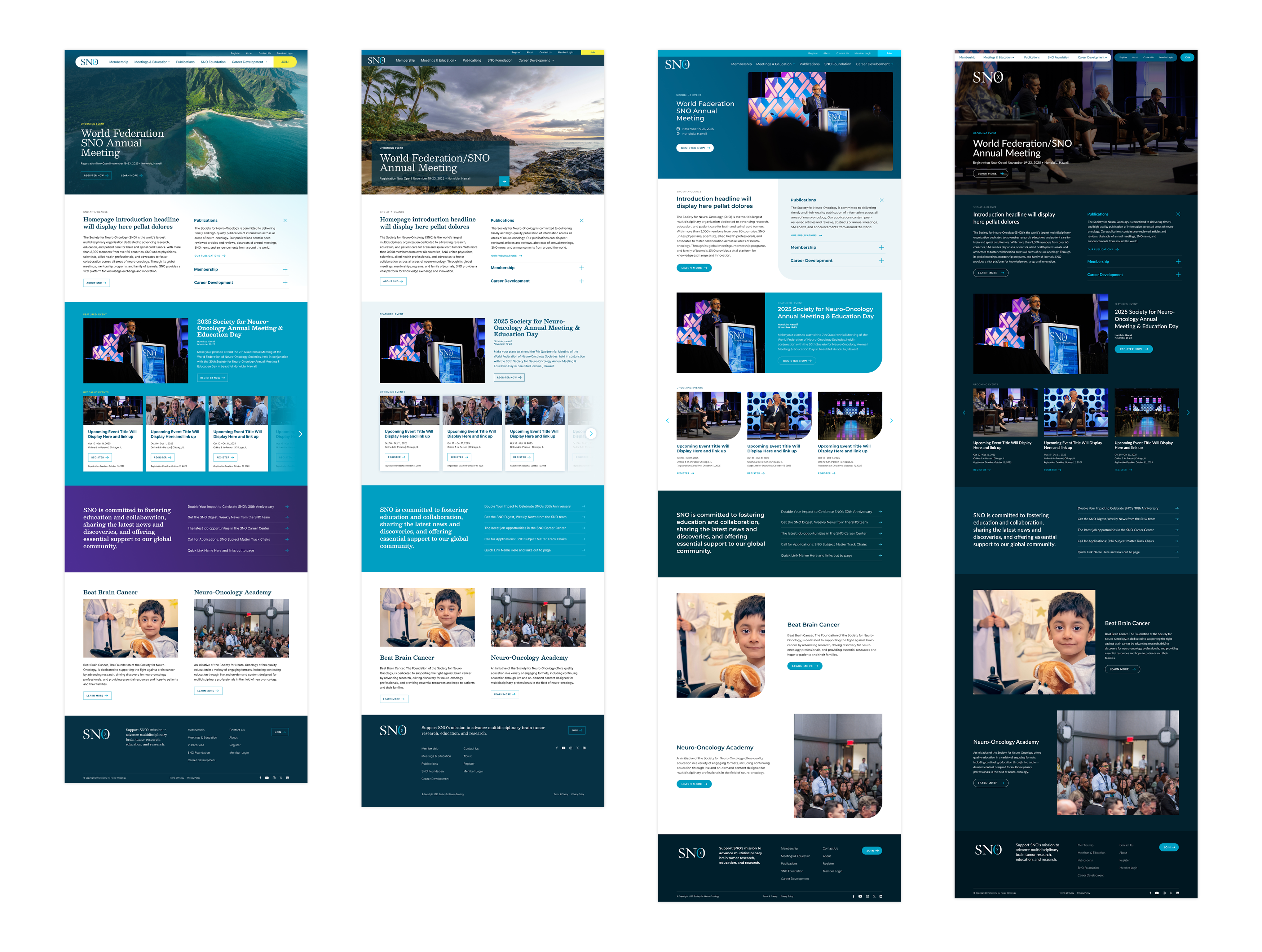1262x952 pixels.
Task: Click Neuro-Oncology Academy photo in podium-speaker mockup
Action: 838,766
